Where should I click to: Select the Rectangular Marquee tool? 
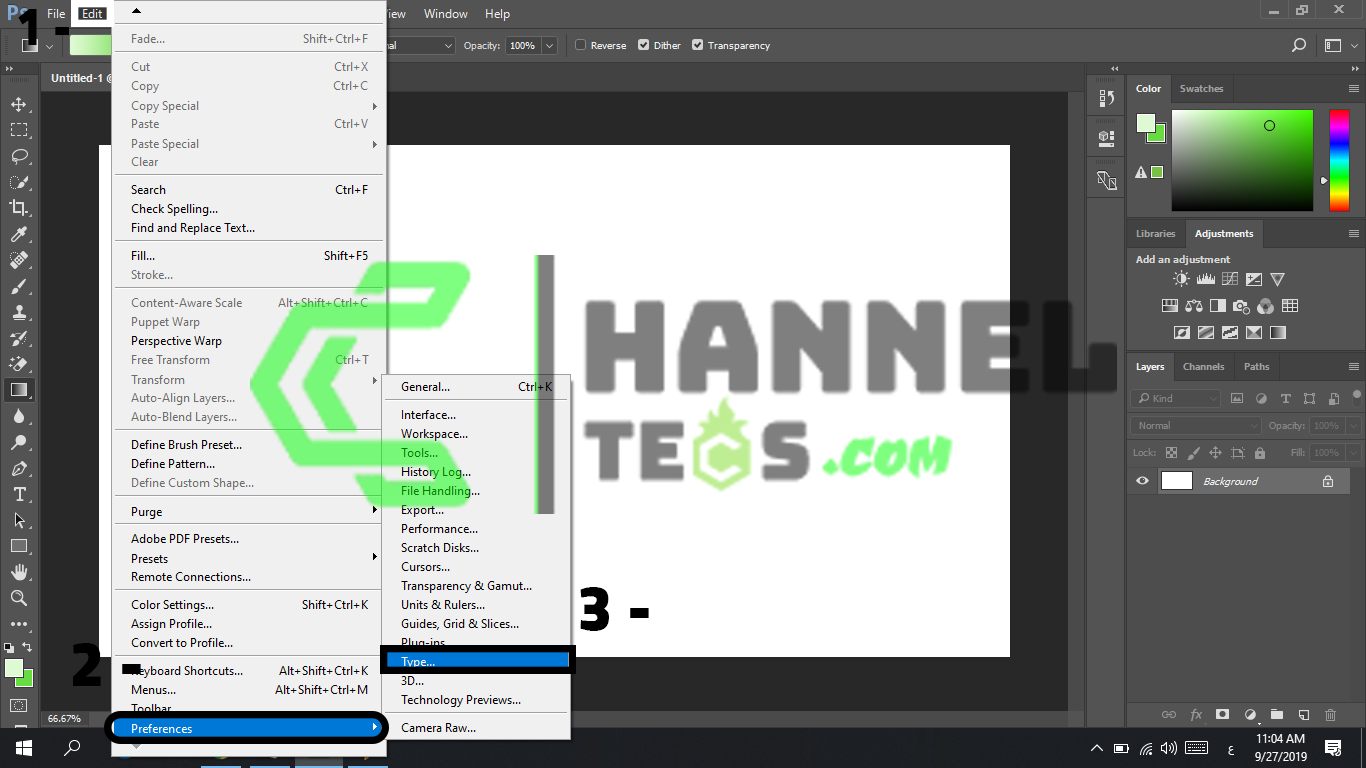pos(19,130)
